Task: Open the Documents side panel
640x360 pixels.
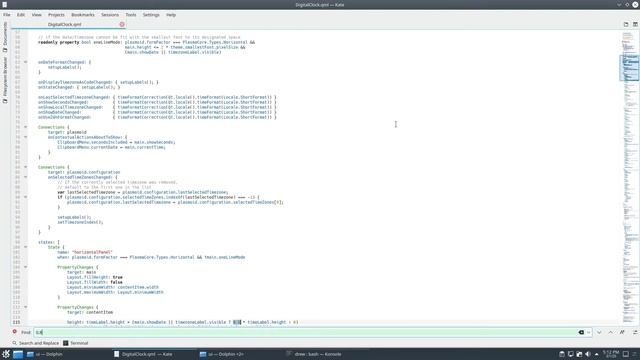Action: (5, 37)
